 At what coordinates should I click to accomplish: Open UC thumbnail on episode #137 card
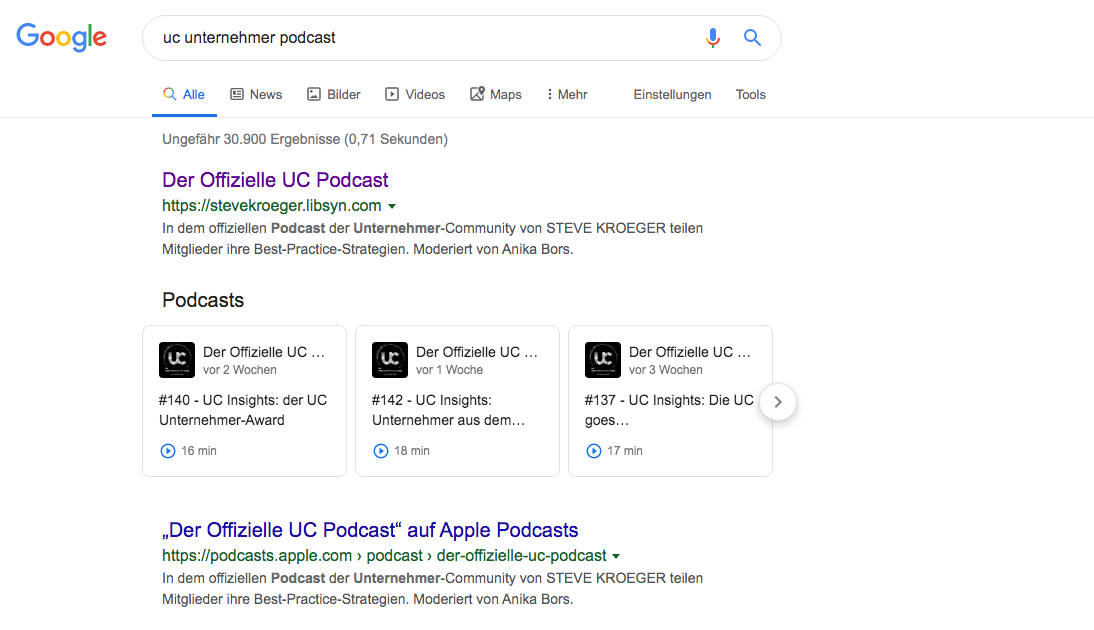603,360
